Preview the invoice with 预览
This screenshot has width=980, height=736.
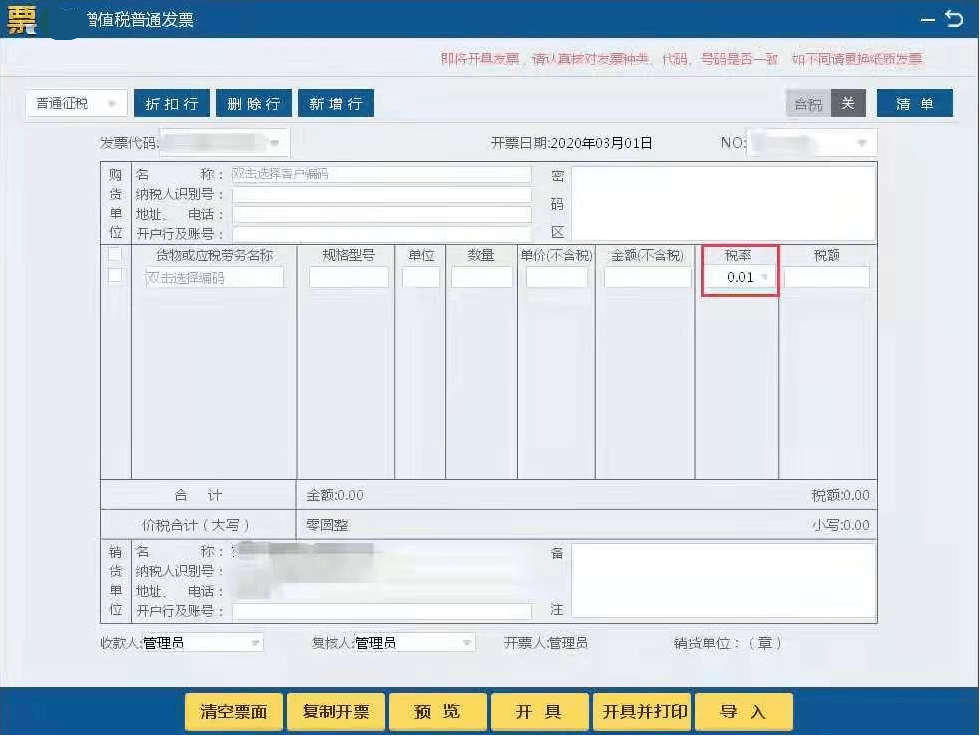437,712
